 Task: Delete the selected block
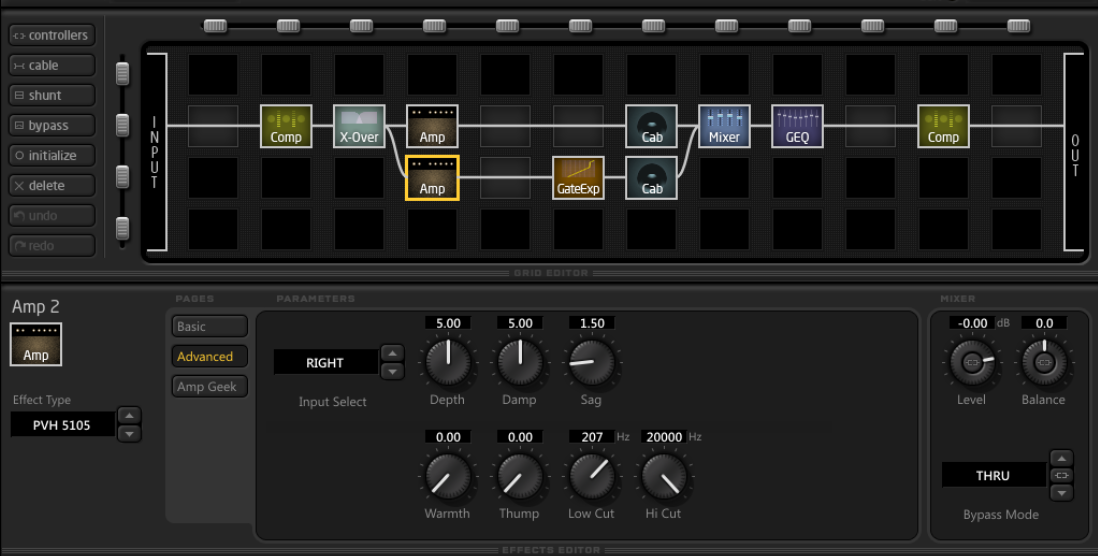tap(52, 186)
